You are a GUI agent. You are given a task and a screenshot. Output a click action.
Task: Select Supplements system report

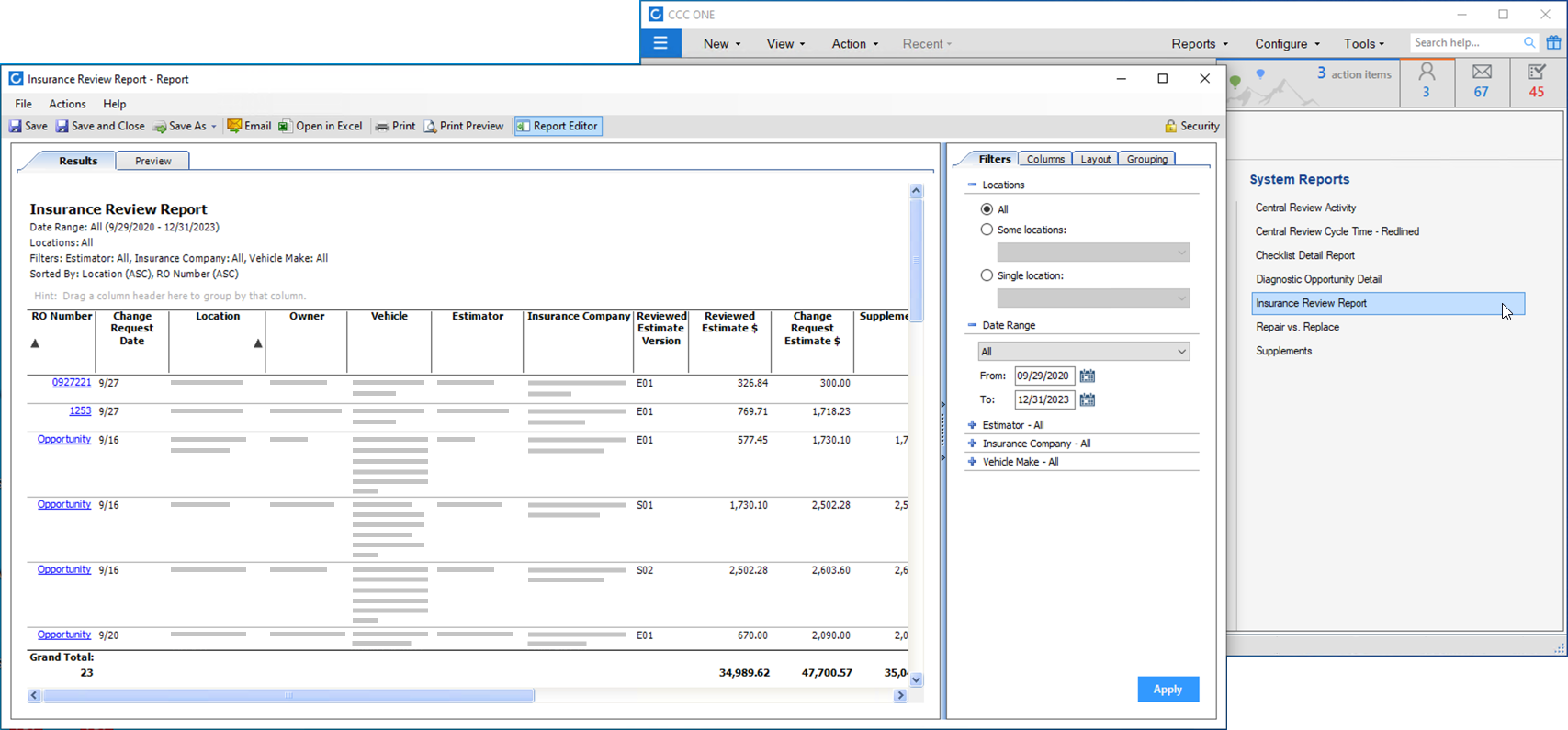(x=1283, y=351)
